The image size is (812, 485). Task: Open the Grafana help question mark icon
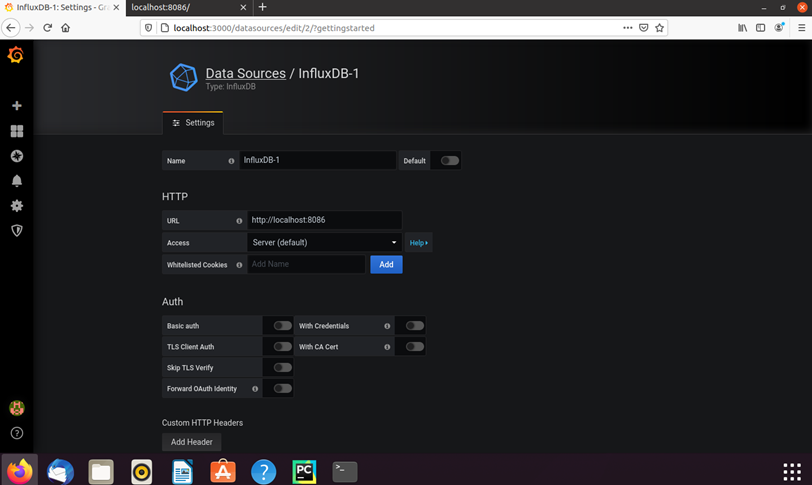coord(17,433)
